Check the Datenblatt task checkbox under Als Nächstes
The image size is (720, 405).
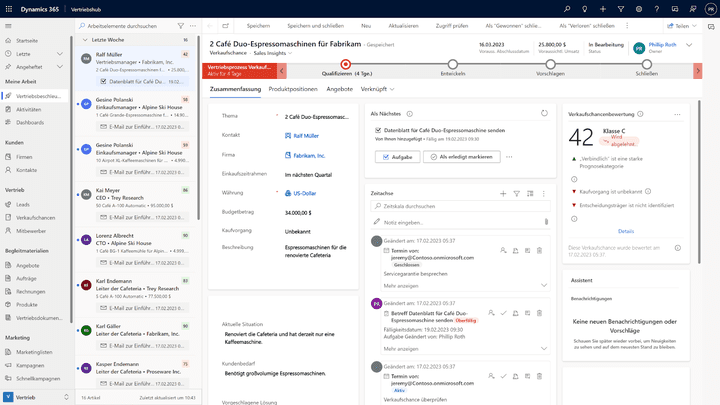(378, 130)
